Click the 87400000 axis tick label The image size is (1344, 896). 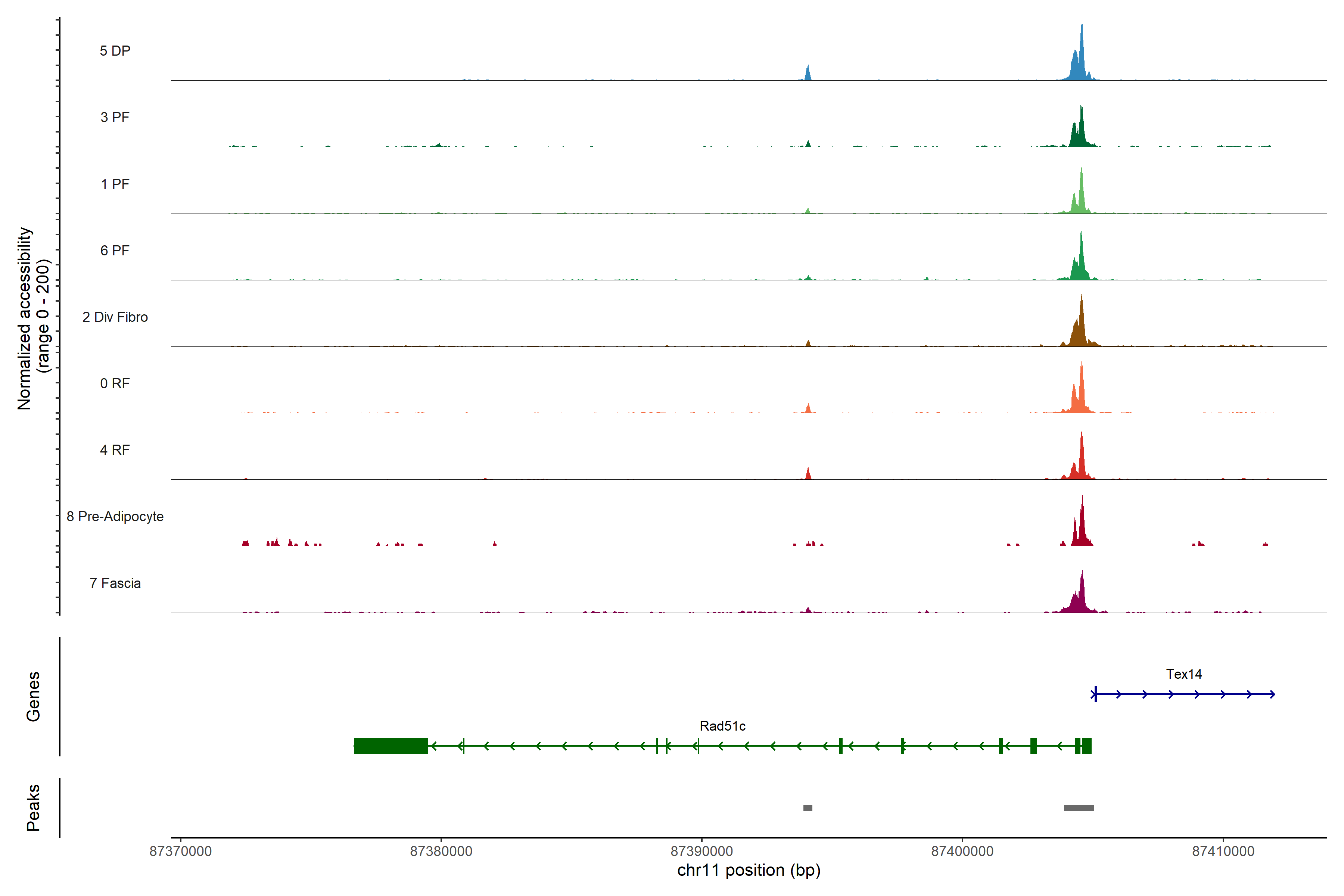tap(962, 852)
